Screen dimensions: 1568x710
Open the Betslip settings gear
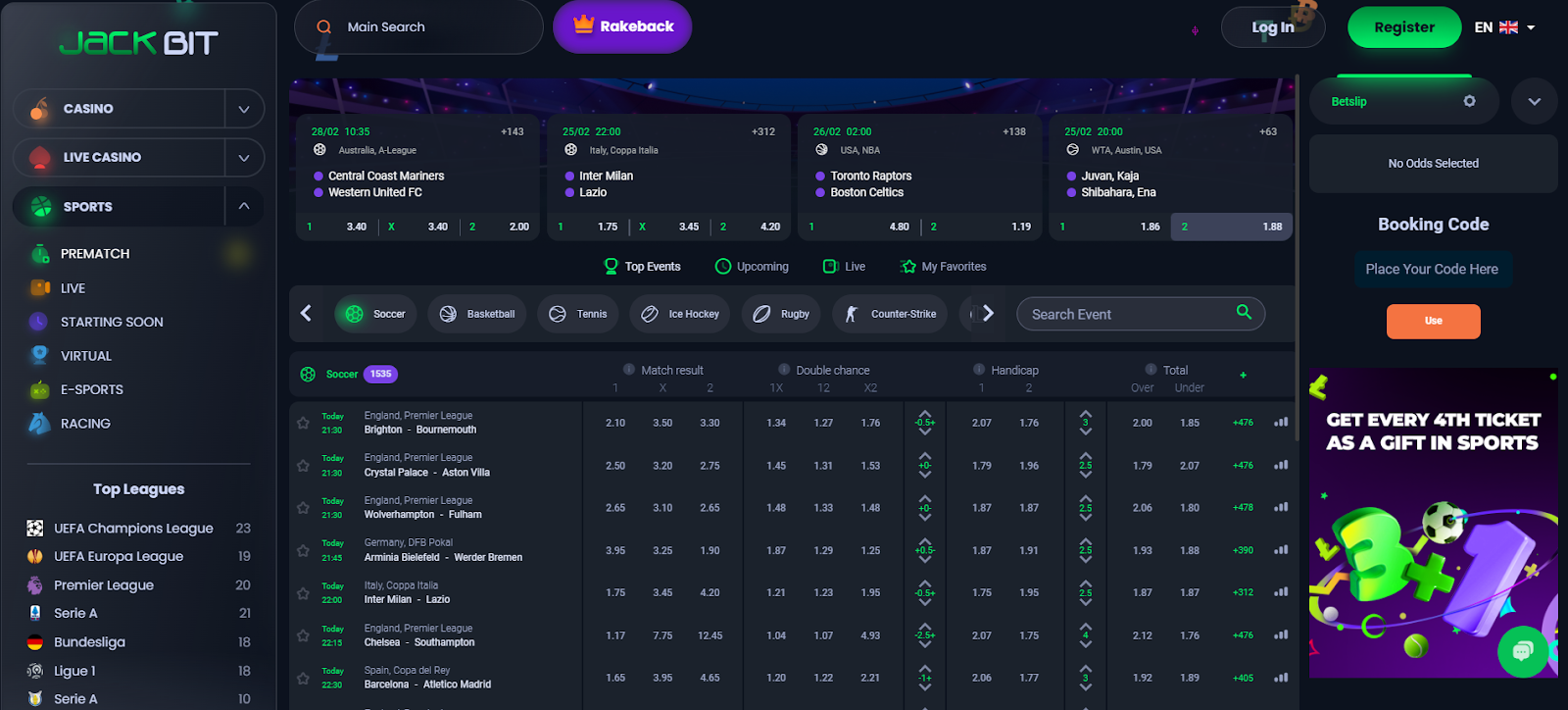1469,101
